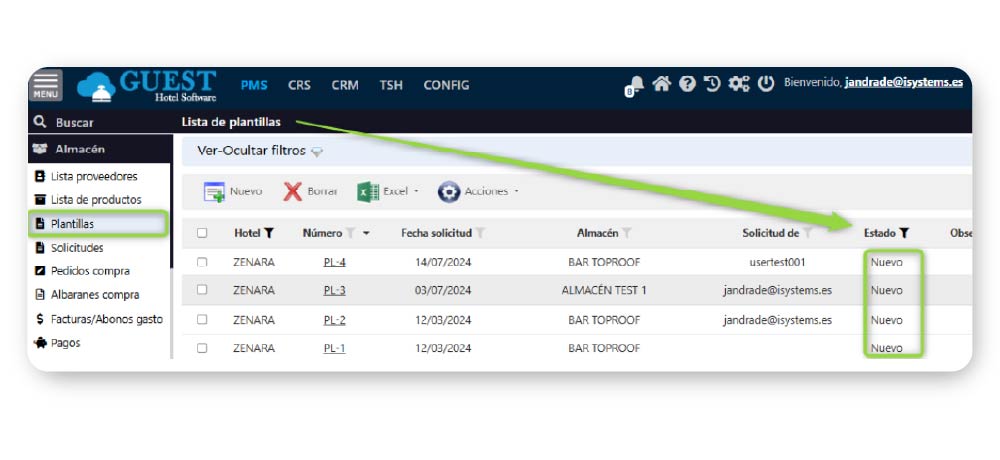Viewport: 1000px width, 460px height.
Task: Open the settings gears icon
Action: click(x=739, y=84)
